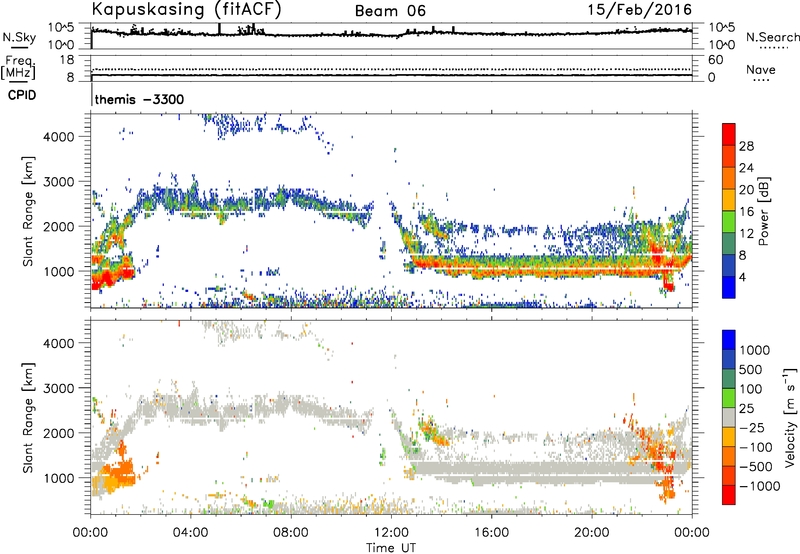The width and height of the screenshot is (800, 554).
Task: Click '4000' tick on the power panel axis
Action: pyautogui.click(x=59, y=137)
